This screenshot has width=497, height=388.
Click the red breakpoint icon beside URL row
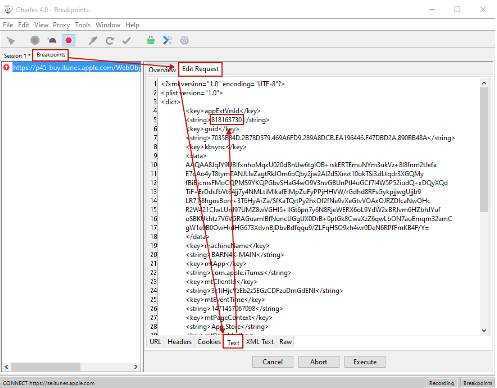[x=6, y=67]
